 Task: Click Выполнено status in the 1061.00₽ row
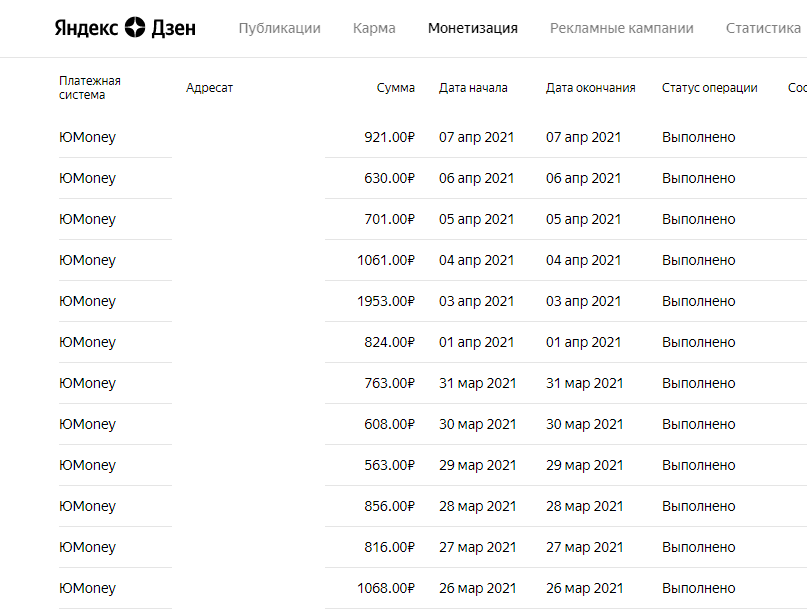(698, 260)
